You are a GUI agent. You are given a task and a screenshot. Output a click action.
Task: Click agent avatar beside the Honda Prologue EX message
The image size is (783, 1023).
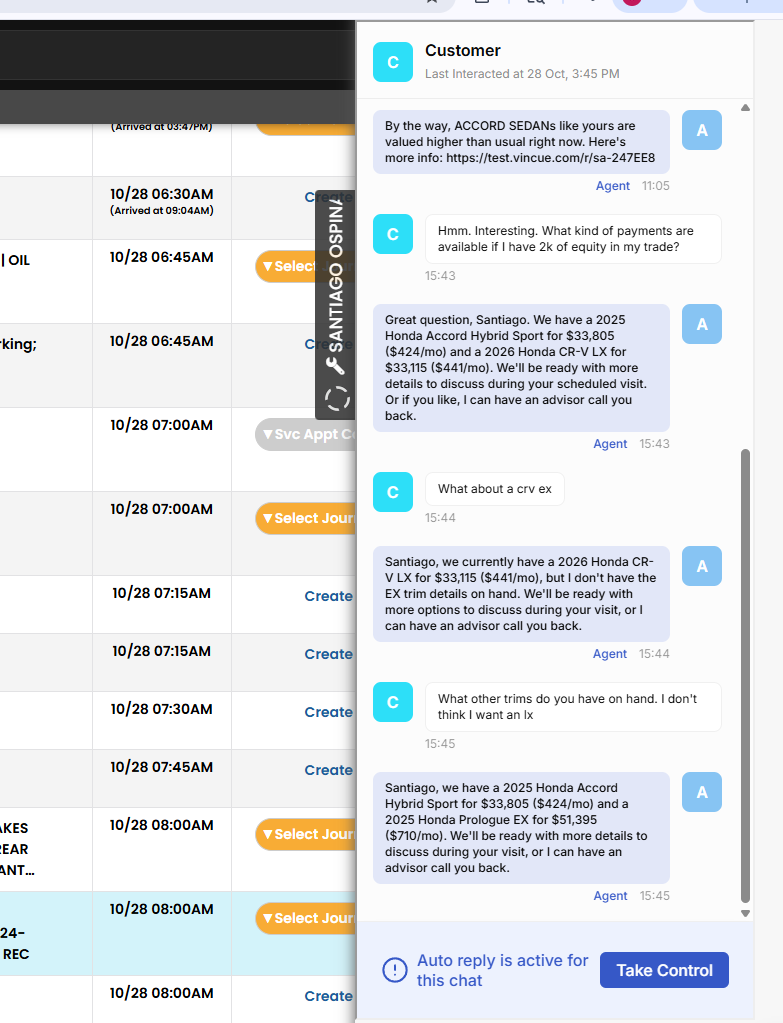pos(701,792)
